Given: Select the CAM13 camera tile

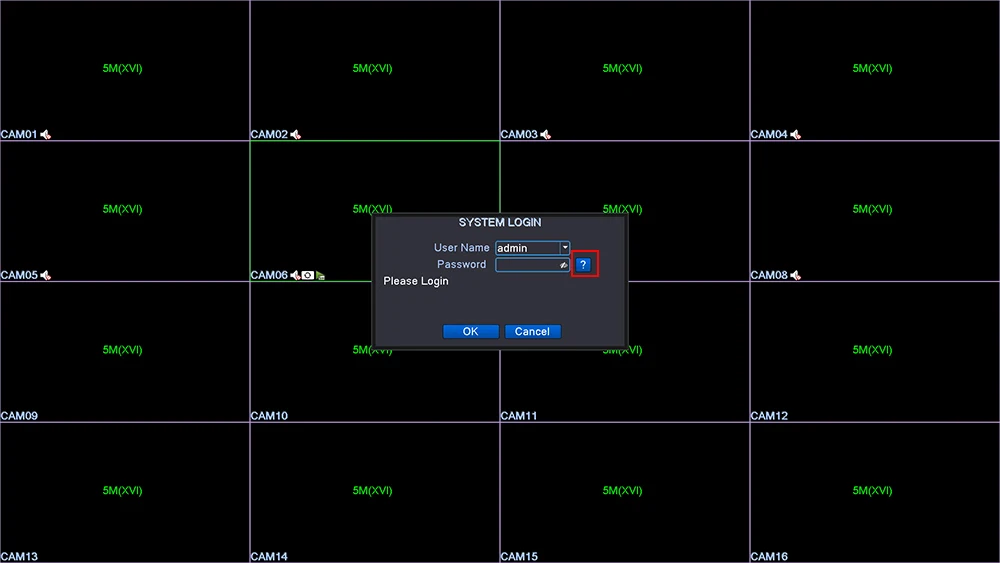Looking at the screenshot, I should 124,492.
